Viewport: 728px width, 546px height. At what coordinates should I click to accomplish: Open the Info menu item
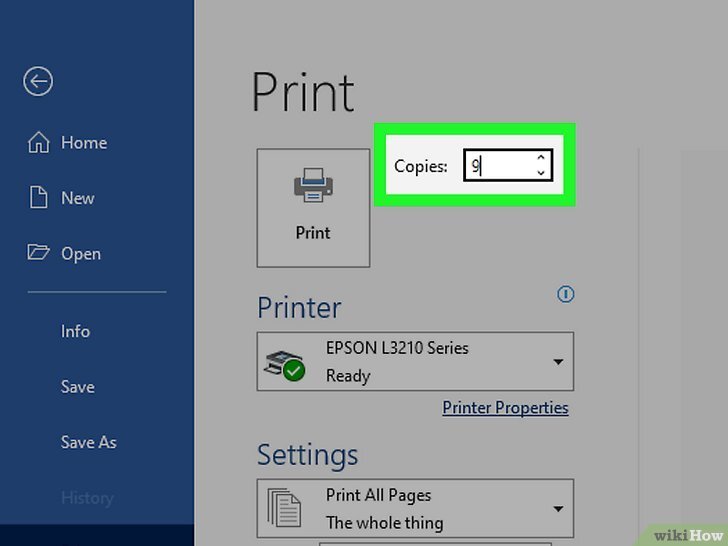tap(75, 331)
